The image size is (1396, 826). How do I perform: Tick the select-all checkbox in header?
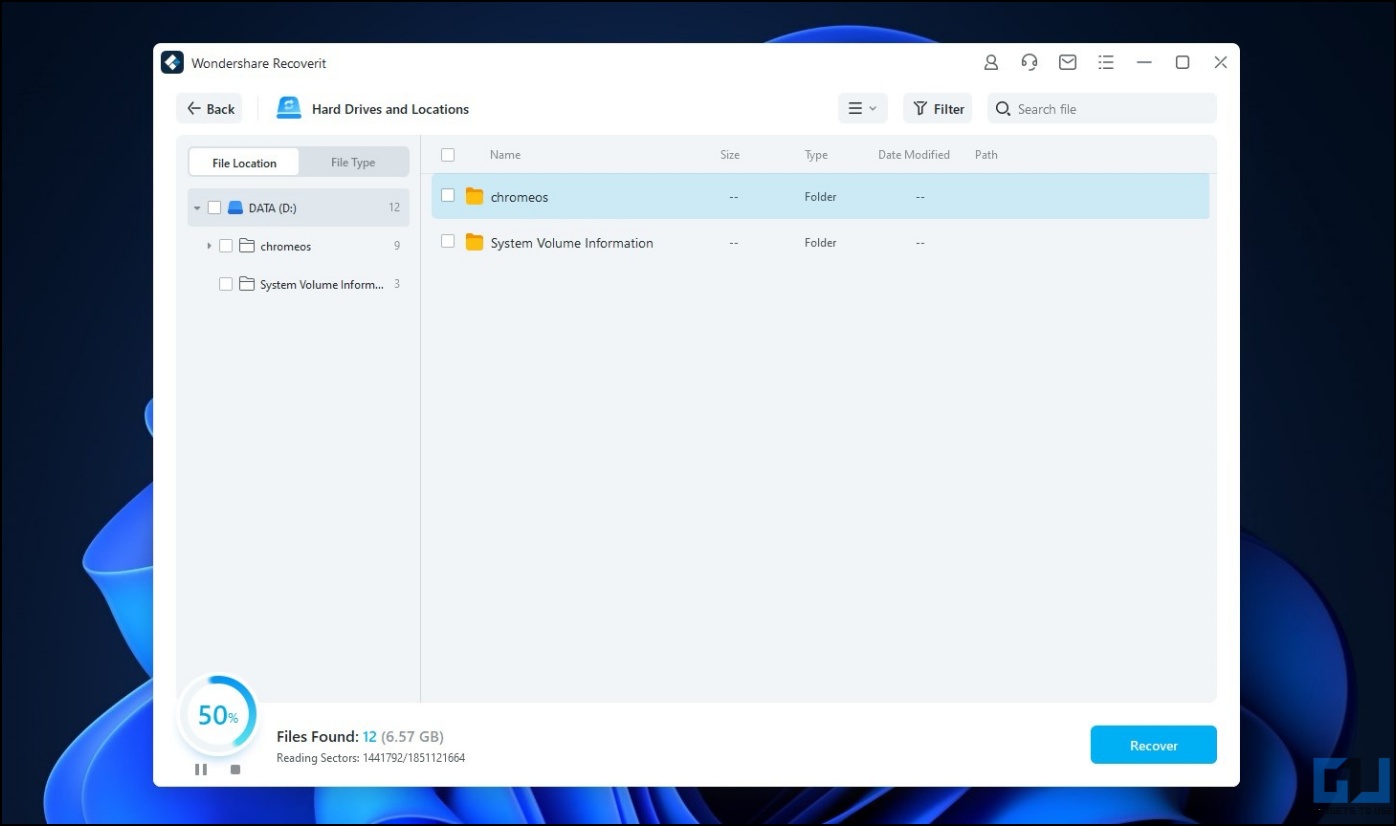click(x=448, y=155)
